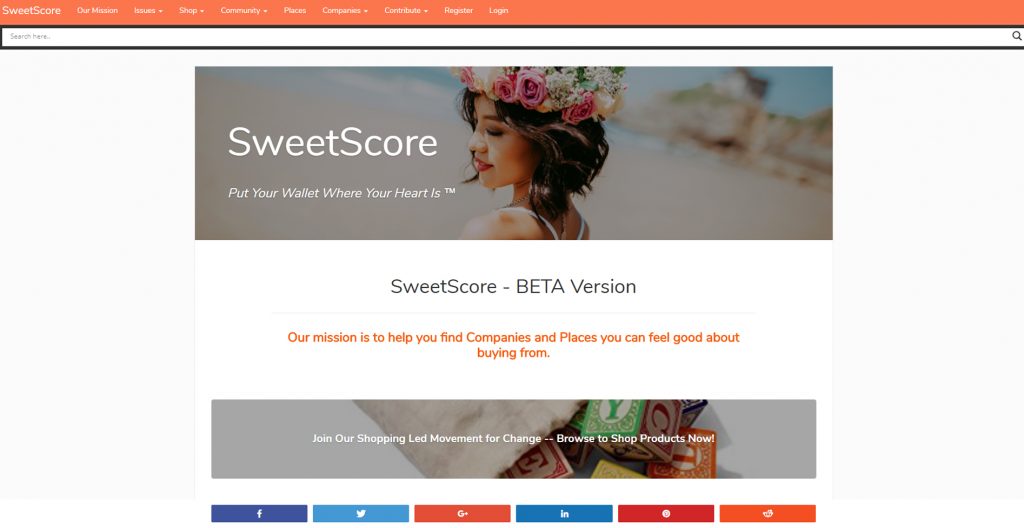Screen dimensions: 1024x528
Task: Open the SweetScore home logo link
Action: pyautogui.click(x=31, y=10)
